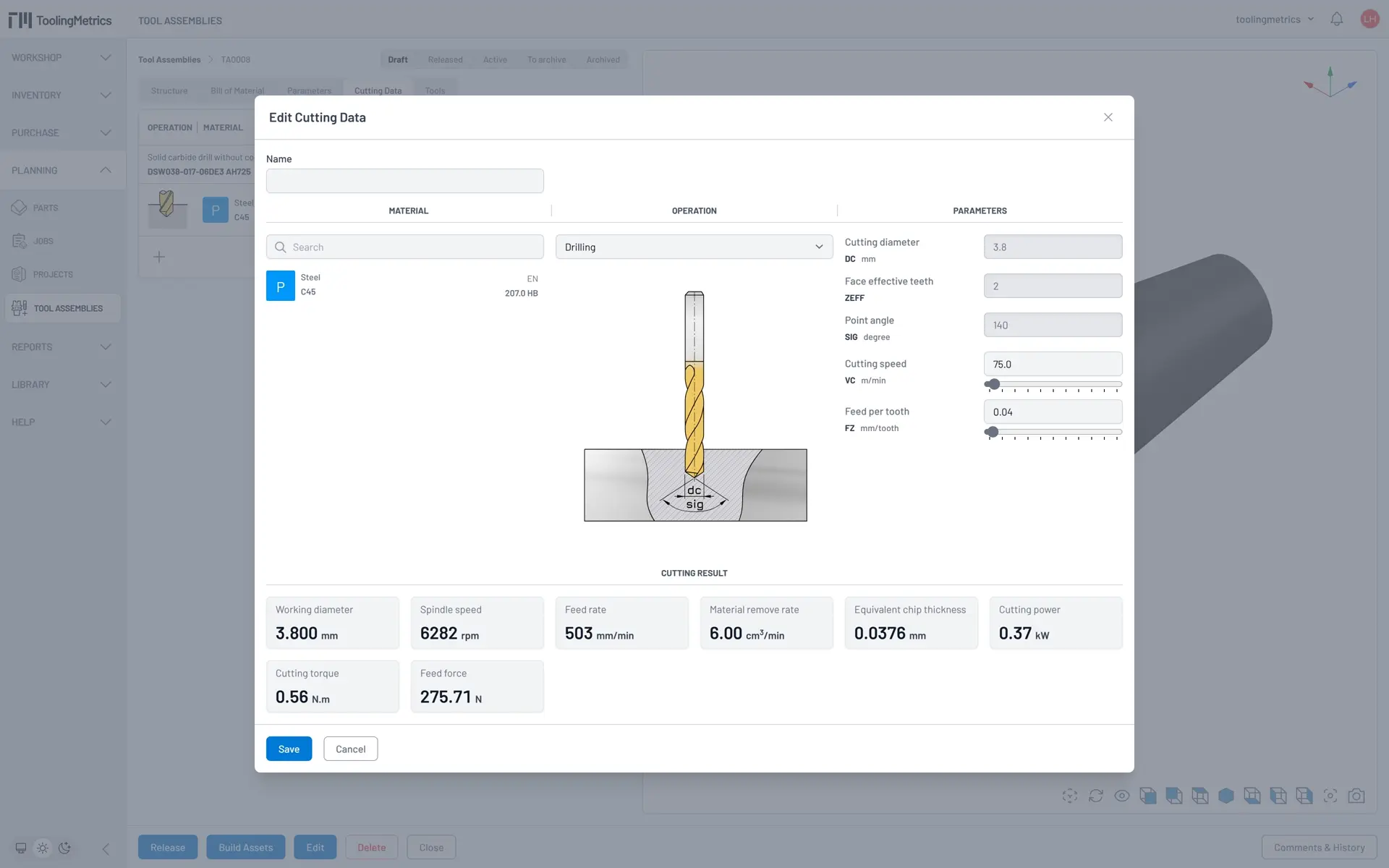Adjust the Feed per tooth slider

pyautogui.click(x=1053, y=432)
